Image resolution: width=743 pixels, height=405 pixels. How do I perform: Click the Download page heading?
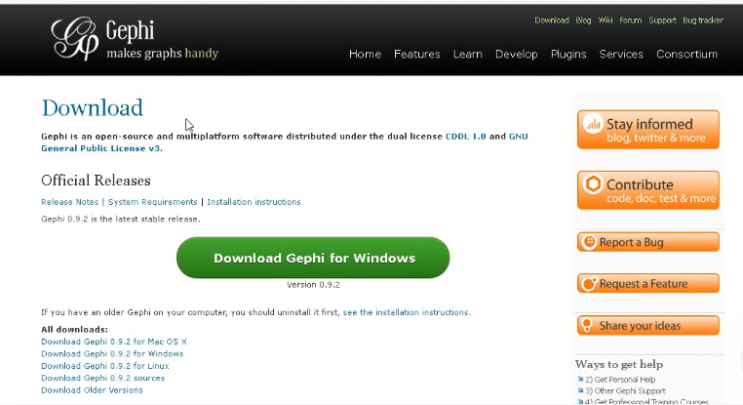(x=92, y=108)
